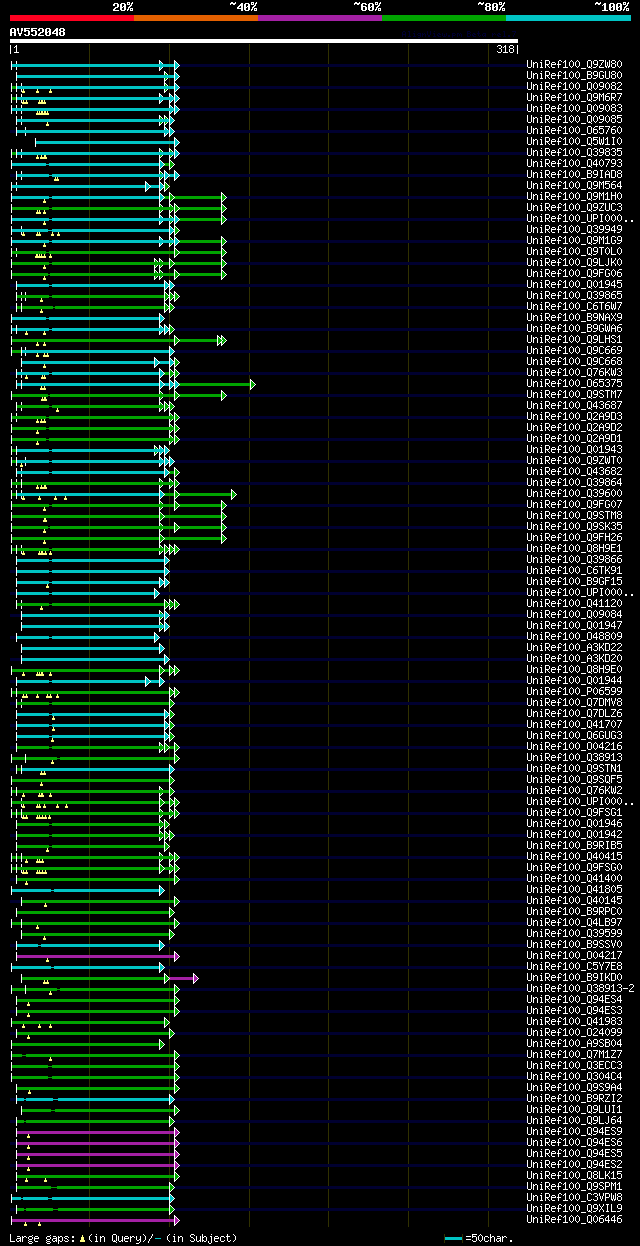Open hit UniRef100_Q2A9D2

coord(574,428)
